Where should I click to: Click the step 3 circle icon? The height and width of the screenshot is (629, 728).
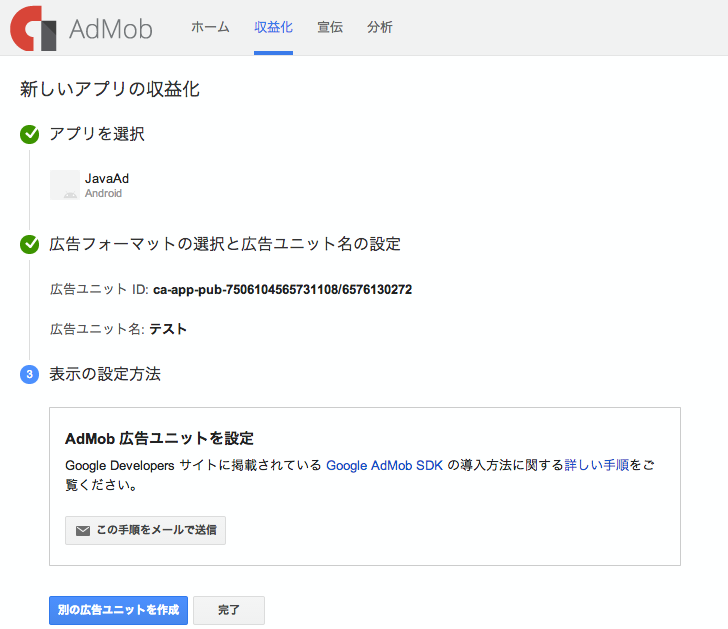[30, 374]
